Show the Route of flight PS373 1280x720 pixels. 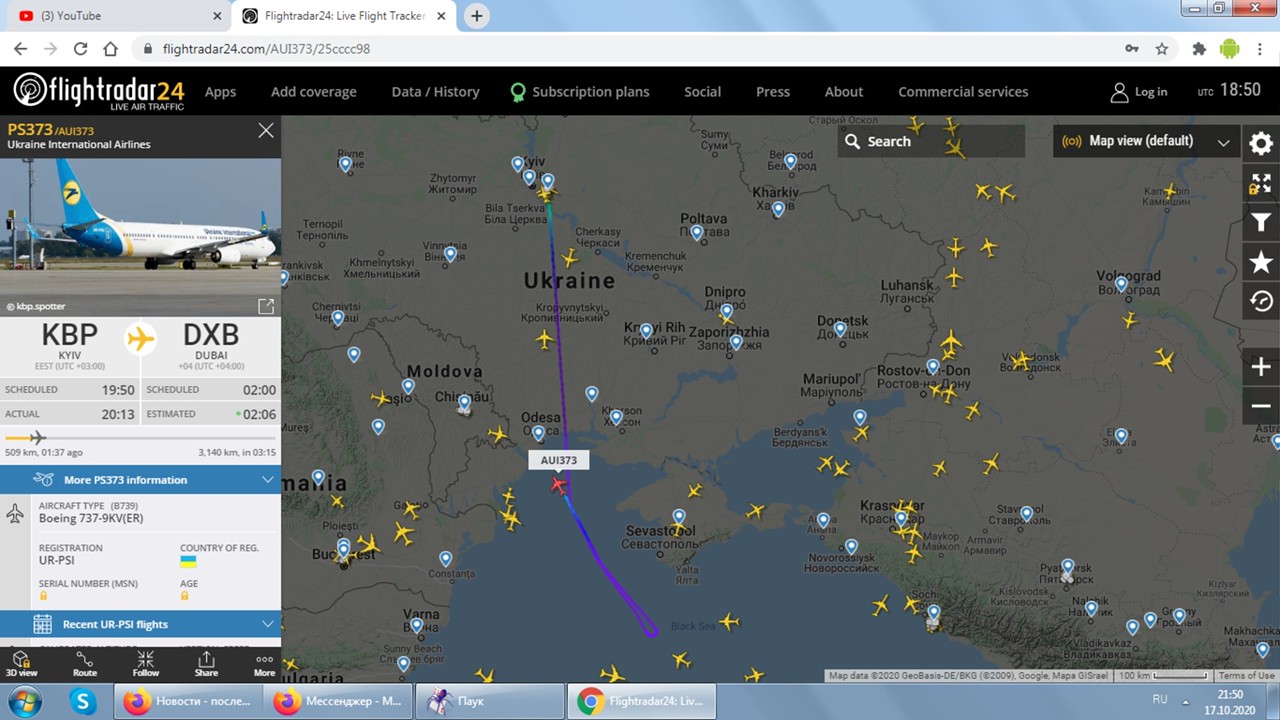pyautogui.click(x=85, y=664)
